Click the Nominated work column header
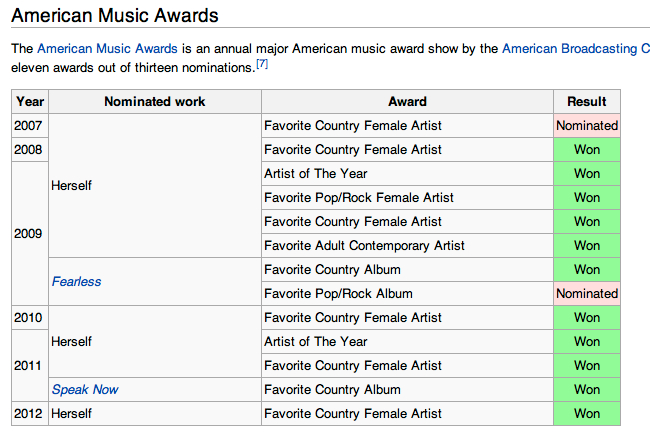 (x=155, y=102)
